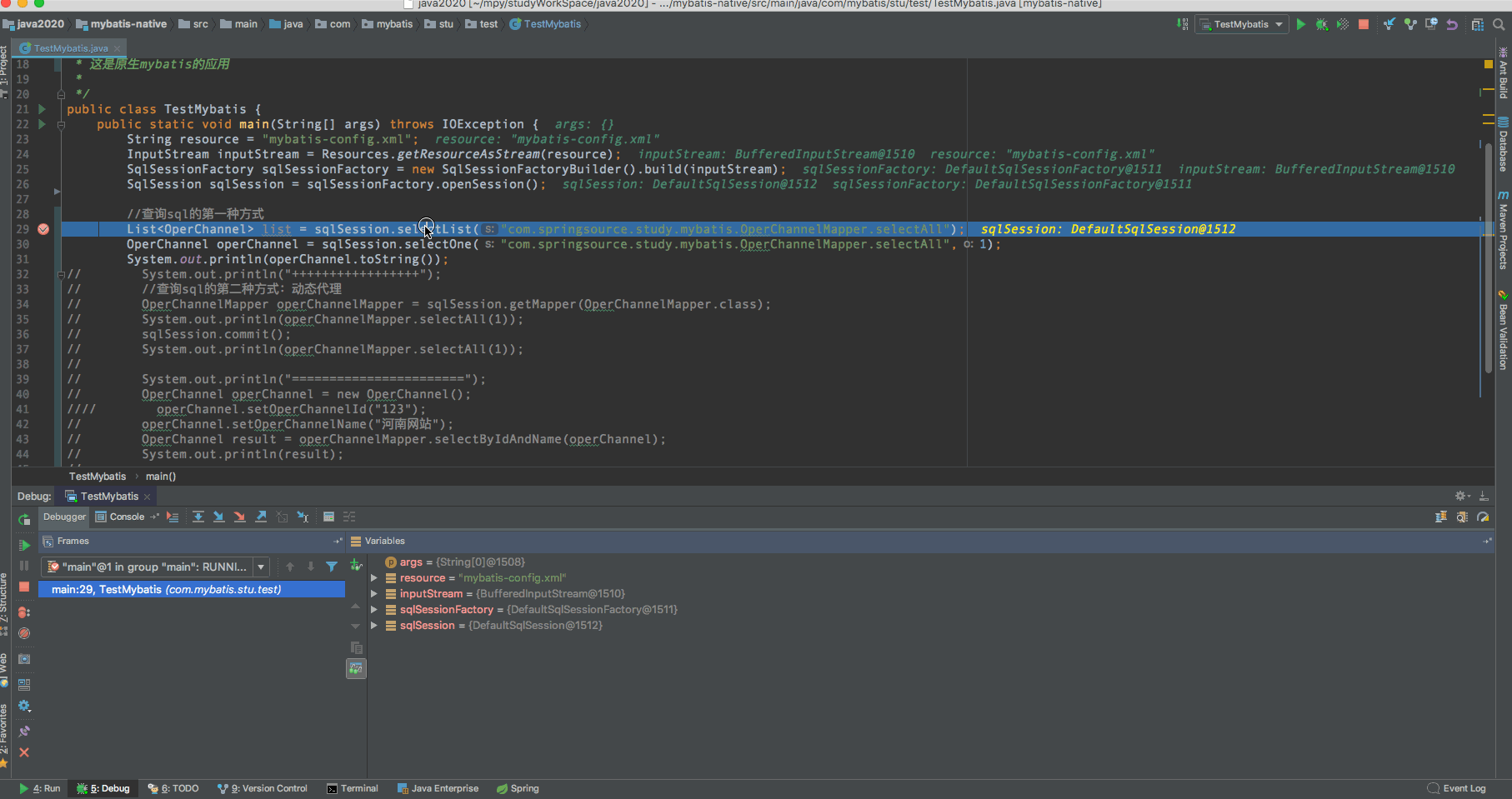Click the args variable row
Screen dimensions: 1512x799
coord(929,562)
